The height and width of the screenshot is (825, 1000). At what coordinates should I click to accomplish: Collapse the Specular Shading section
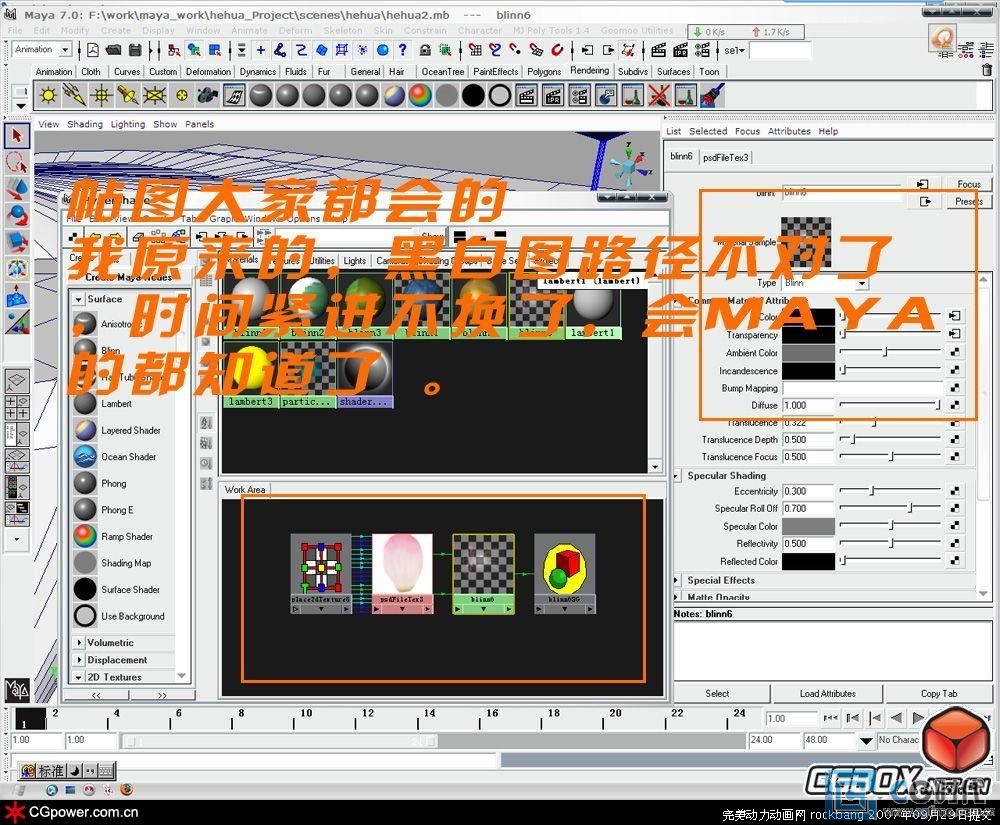(x=677, y=476)
